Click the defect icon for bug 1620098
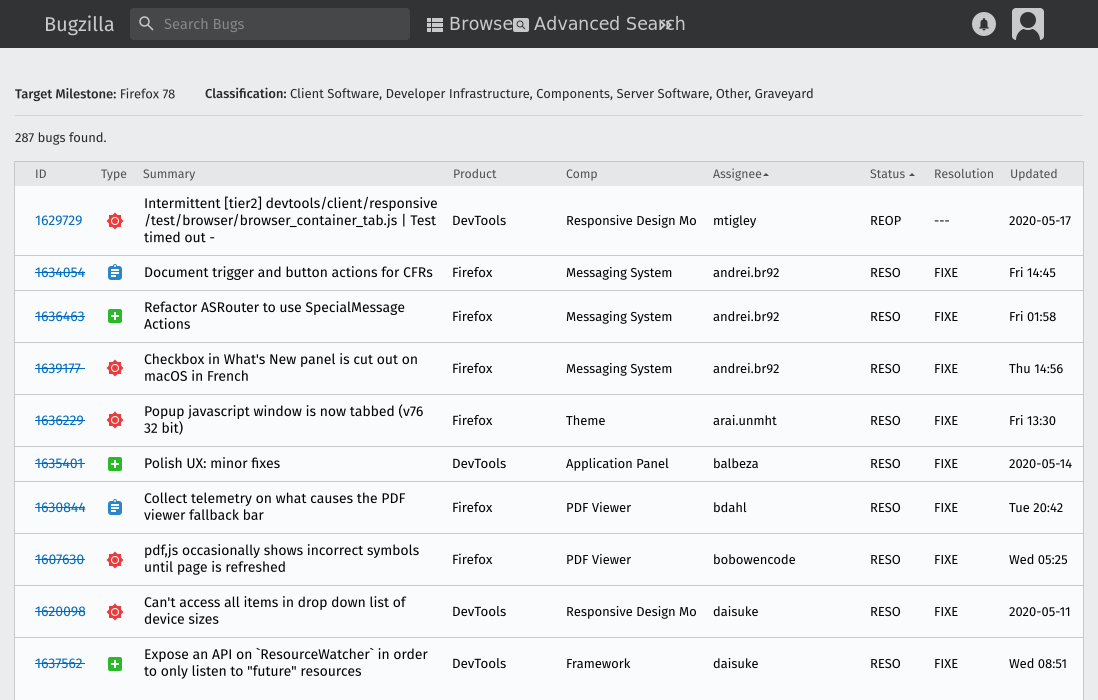 point(115,612)
